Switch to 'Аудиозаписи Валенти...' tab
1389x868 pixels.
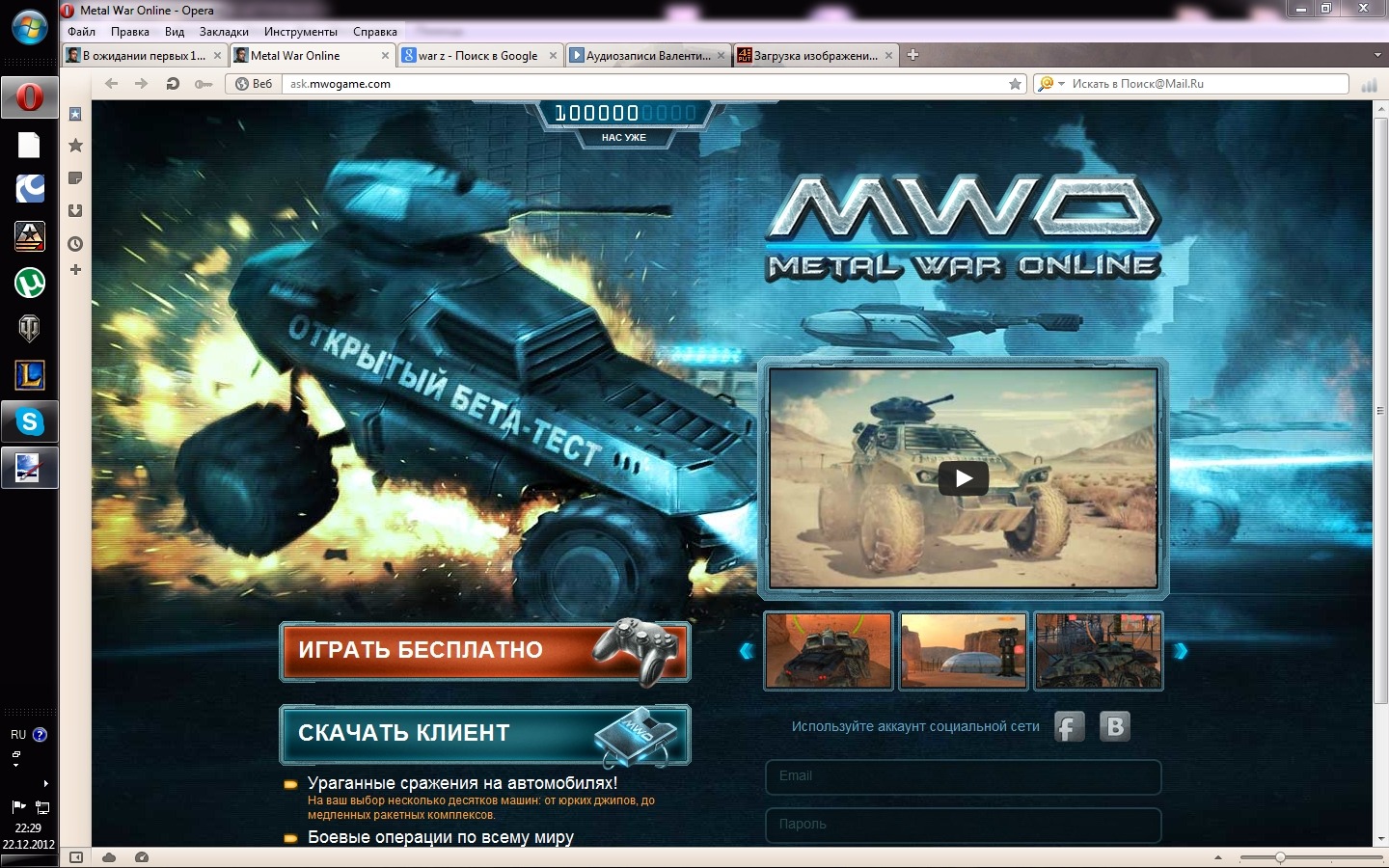646,55
